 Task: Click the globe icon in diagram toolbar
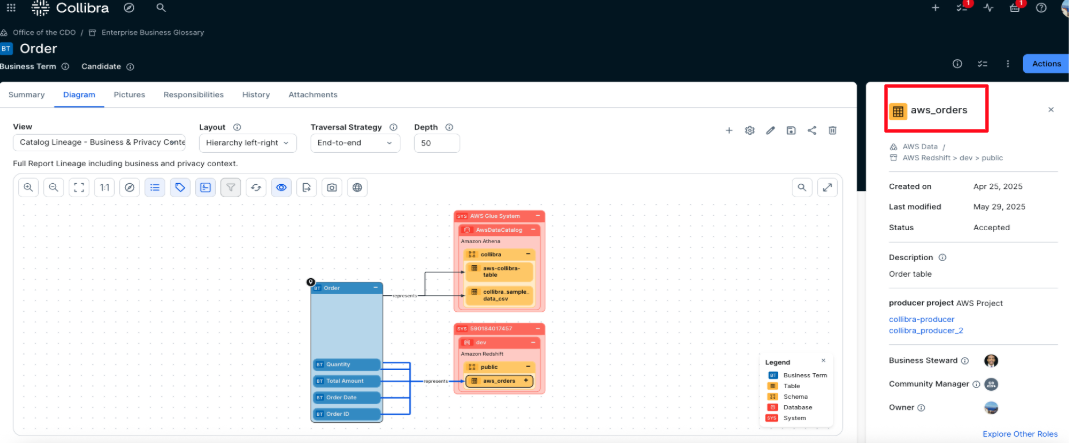tap(357, 186)
